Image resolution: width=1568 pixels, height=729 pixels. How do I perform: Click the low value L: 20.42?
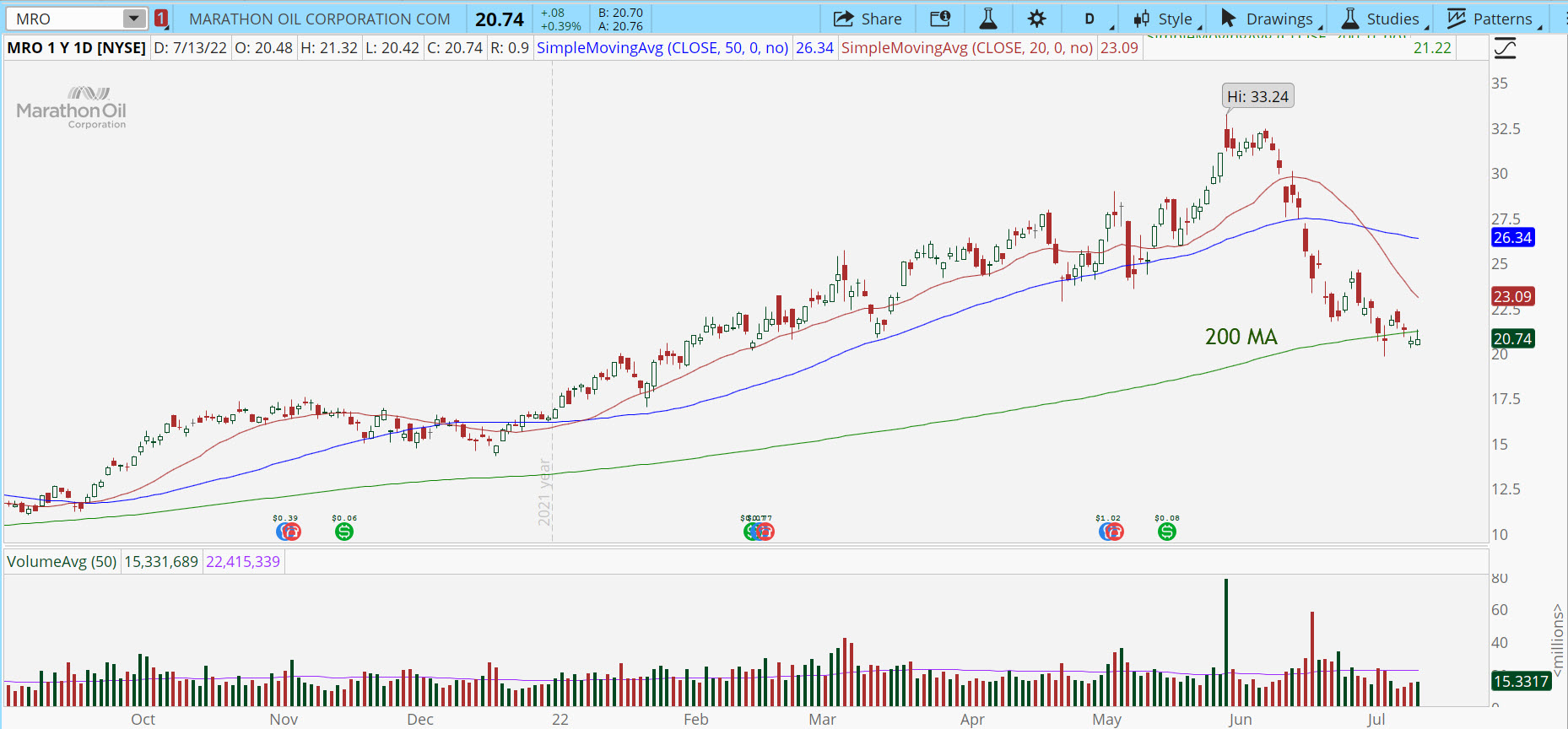coord(392,48)
